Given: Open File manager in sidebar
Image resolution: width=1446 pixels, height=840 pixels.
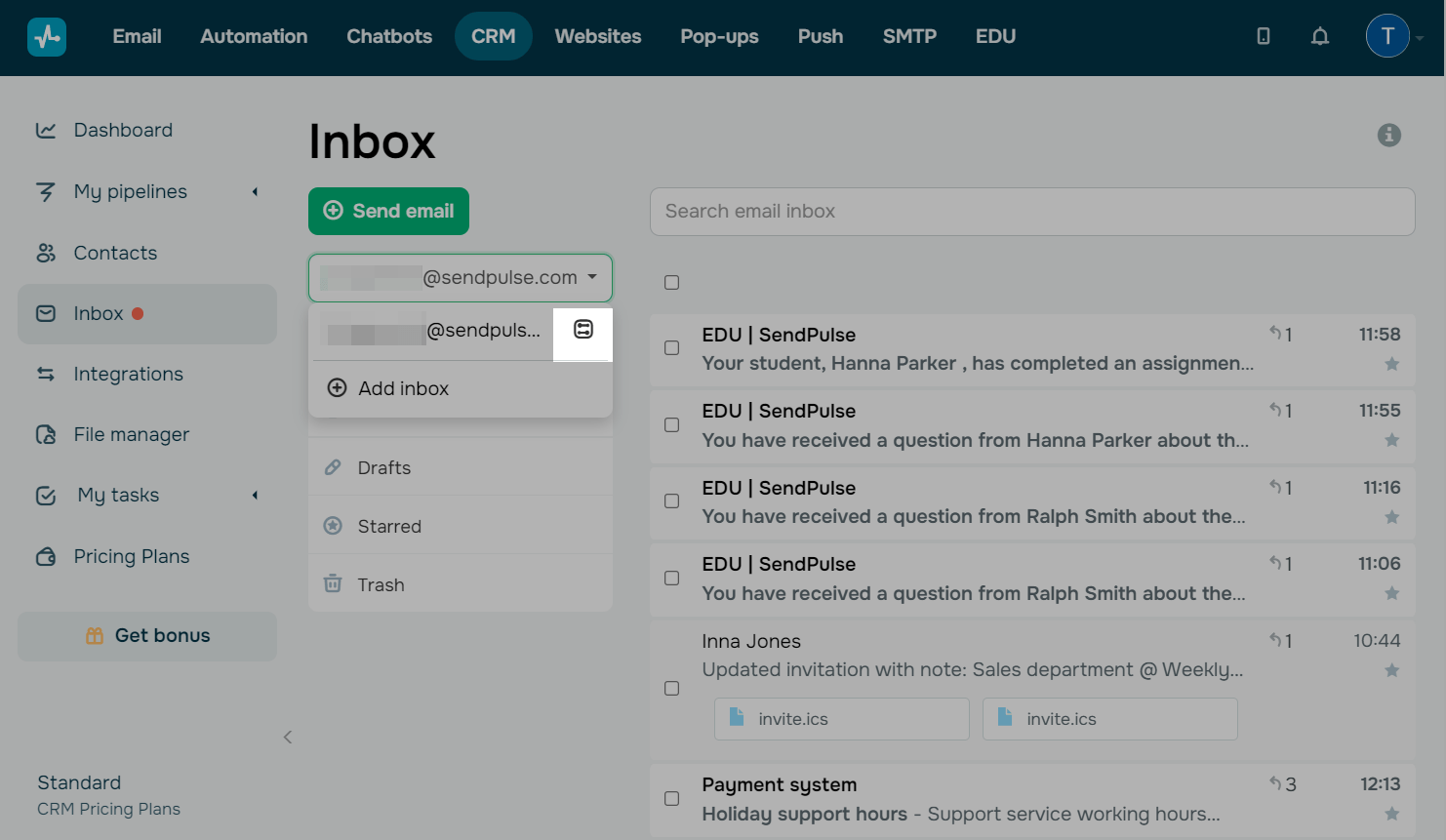Looking at the screenshot, I should [x=147, y=435].
